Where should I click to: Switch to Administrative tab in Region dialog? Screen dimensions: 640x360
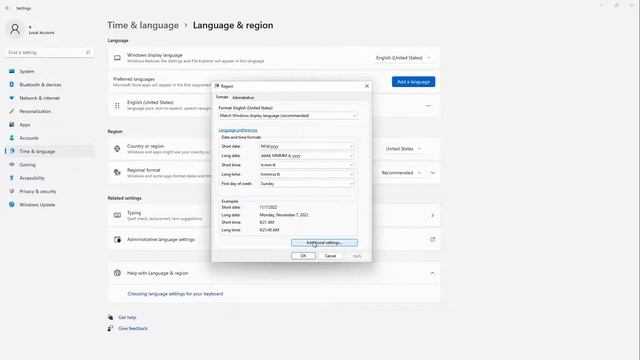click(x=243, y=98)
